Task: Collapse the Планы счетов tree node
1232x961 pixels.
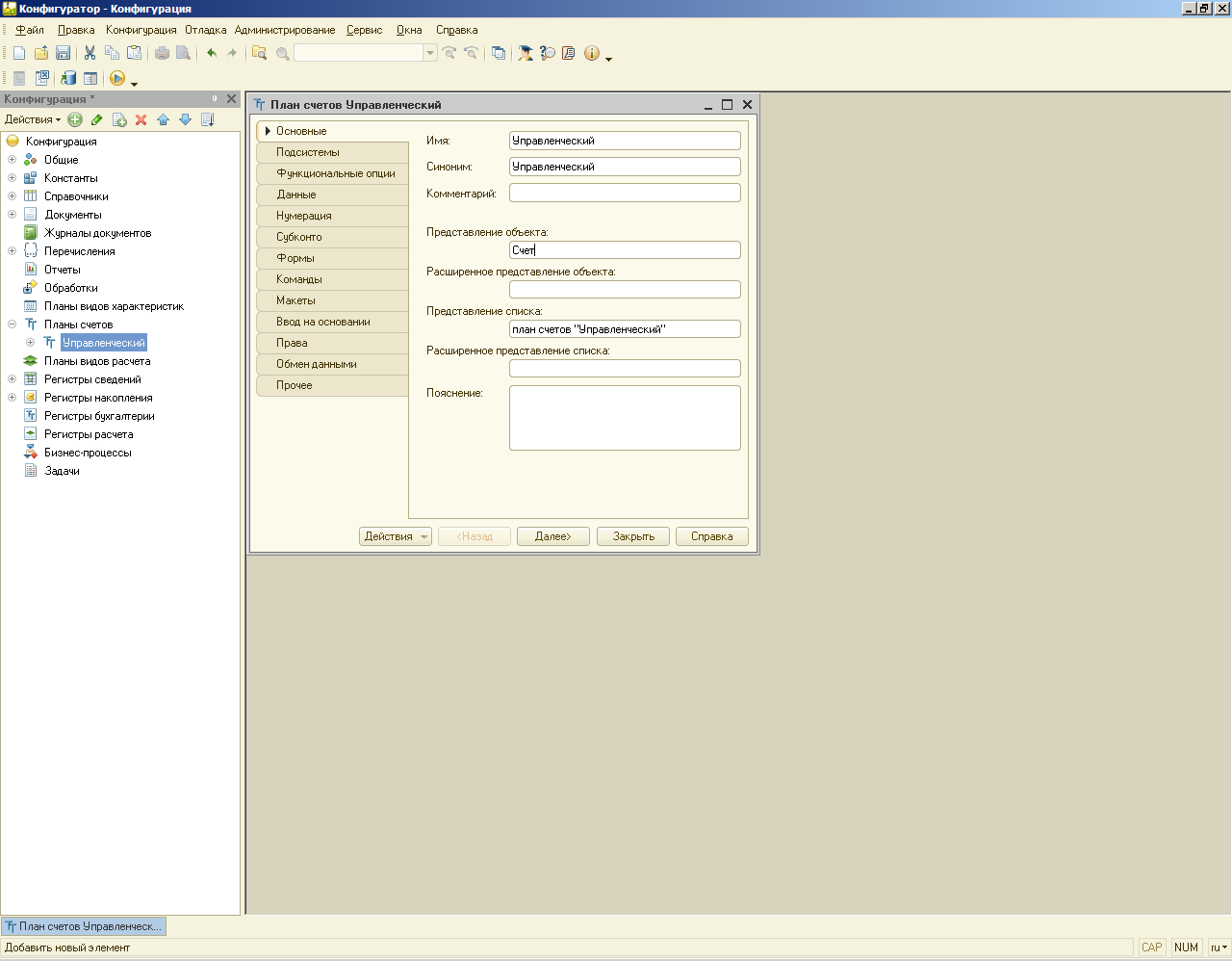Action: point(12,325)
